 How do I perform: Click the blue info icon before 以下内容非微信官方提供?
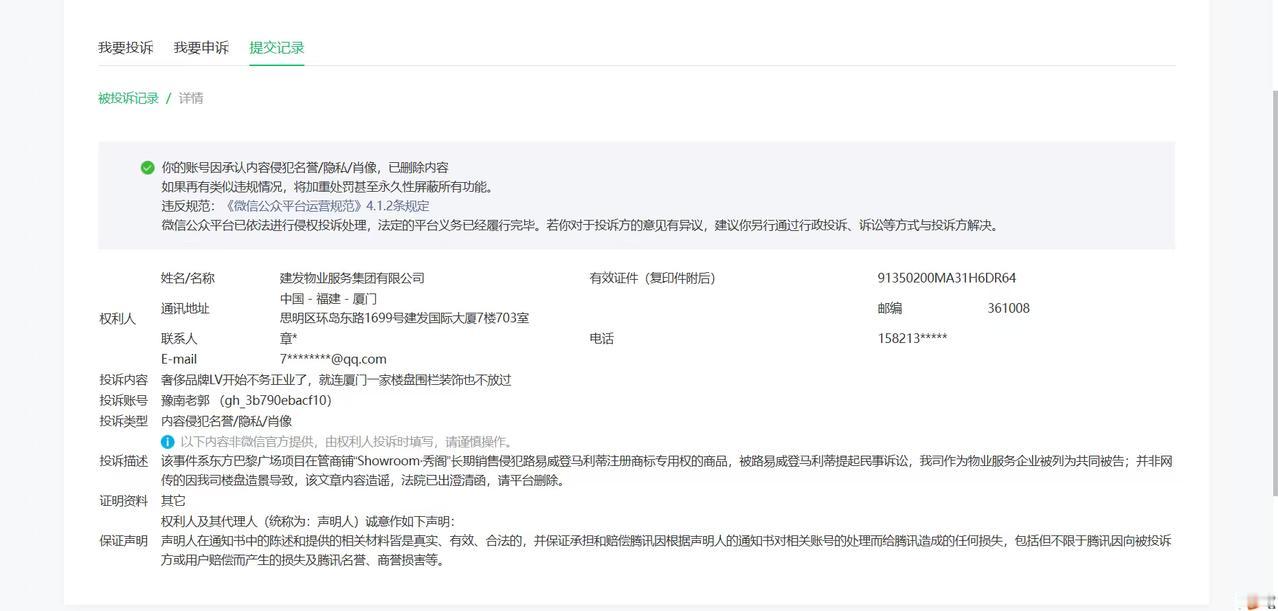coord(168,441)
